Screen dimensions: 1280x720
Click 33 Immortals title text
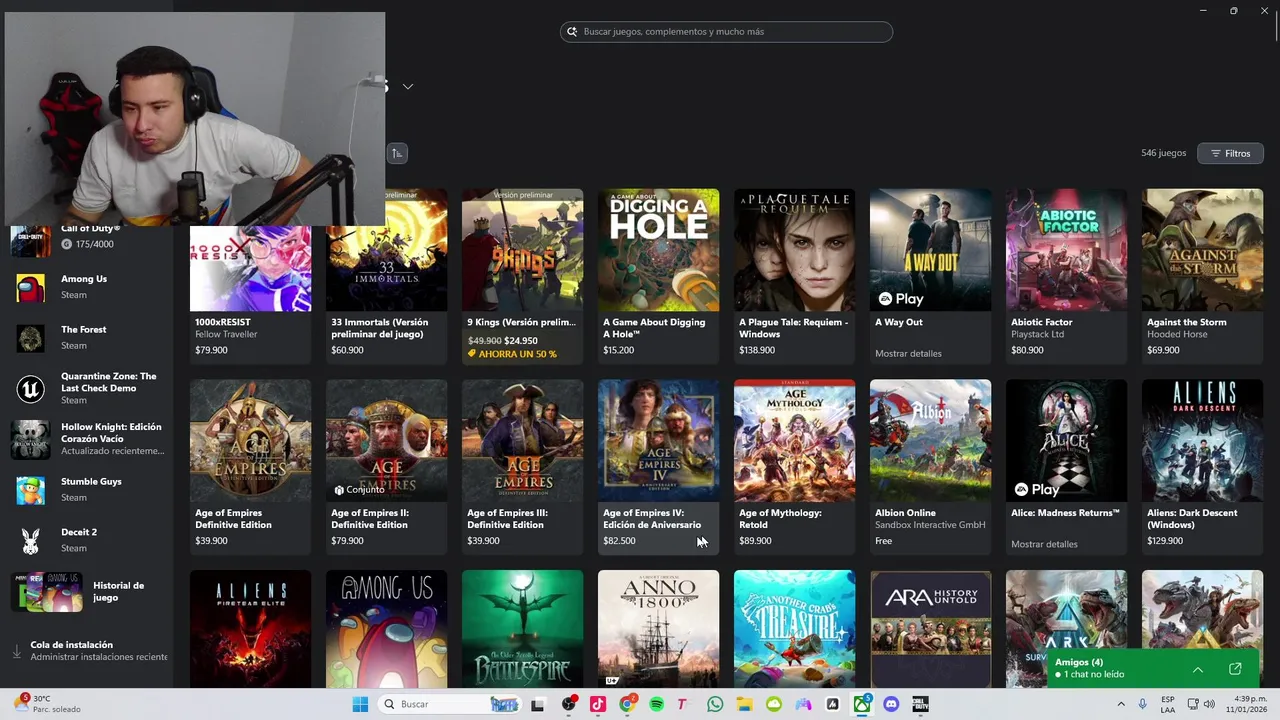[379, 328]
